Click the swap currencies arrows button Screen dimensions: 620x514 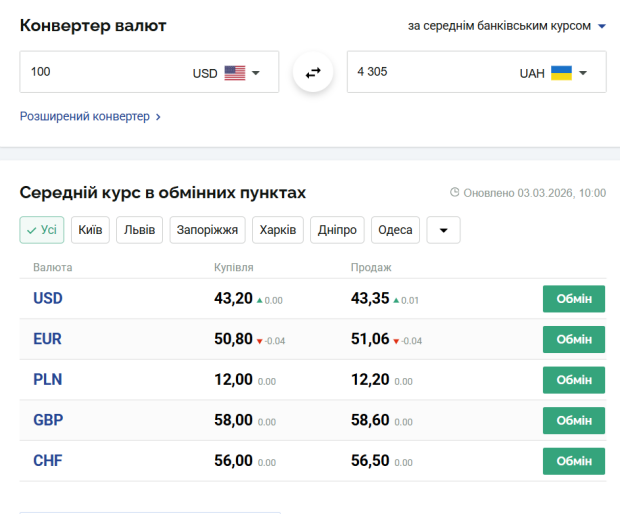(x=313, y=73)
